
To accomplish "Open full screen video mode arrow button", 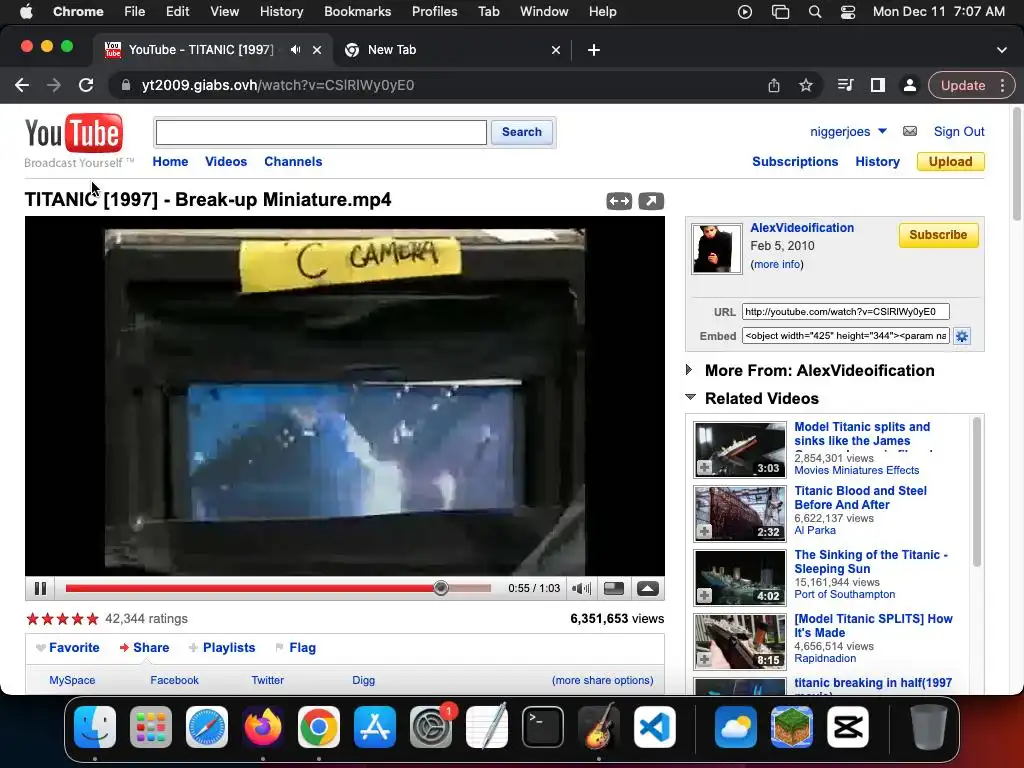I will 648,588.
